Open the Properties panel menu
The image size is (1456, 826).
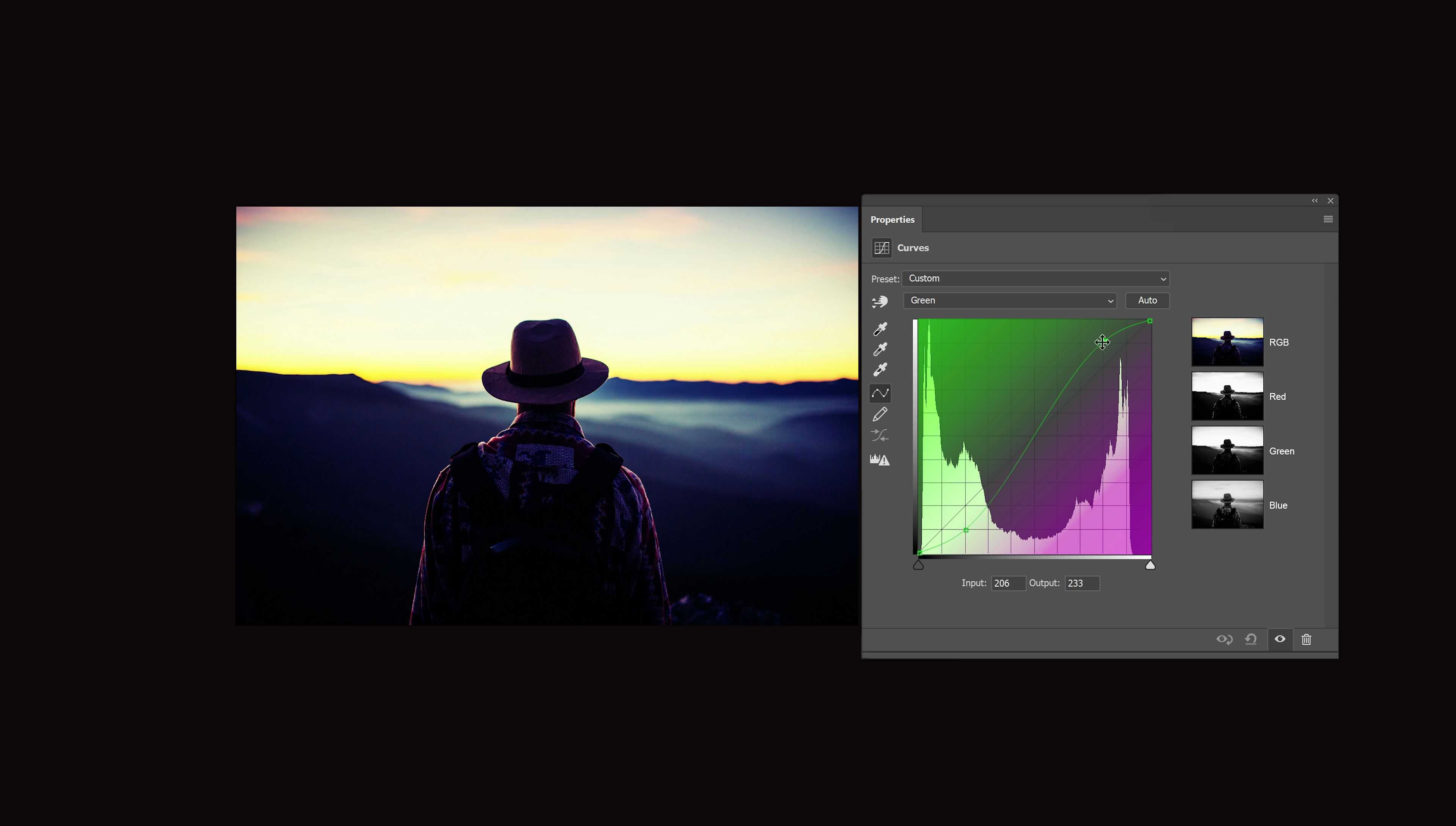coord(1328,219)
